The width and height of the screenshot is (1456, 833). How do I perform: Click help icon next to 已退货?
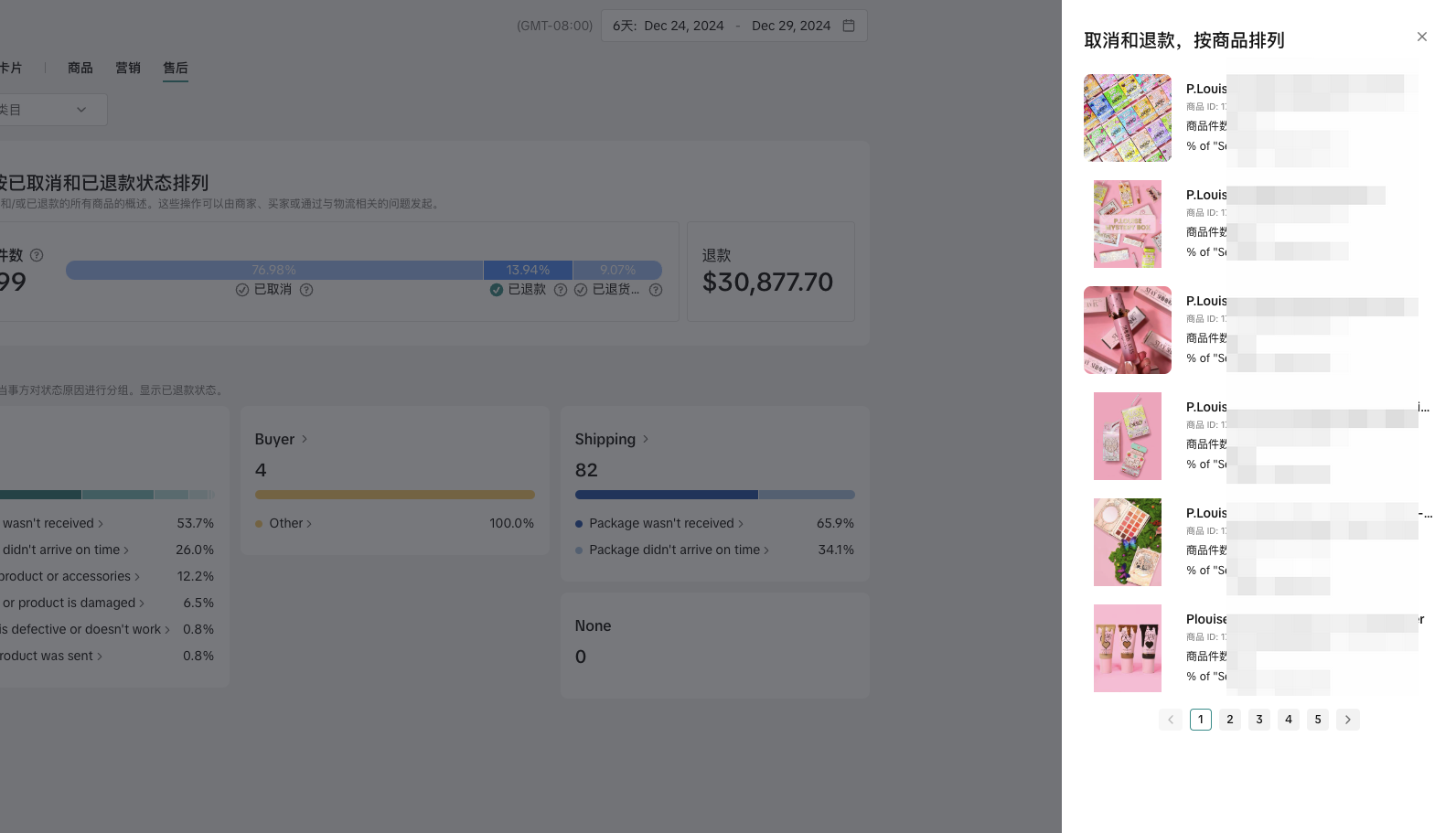(x=656, y=290)
